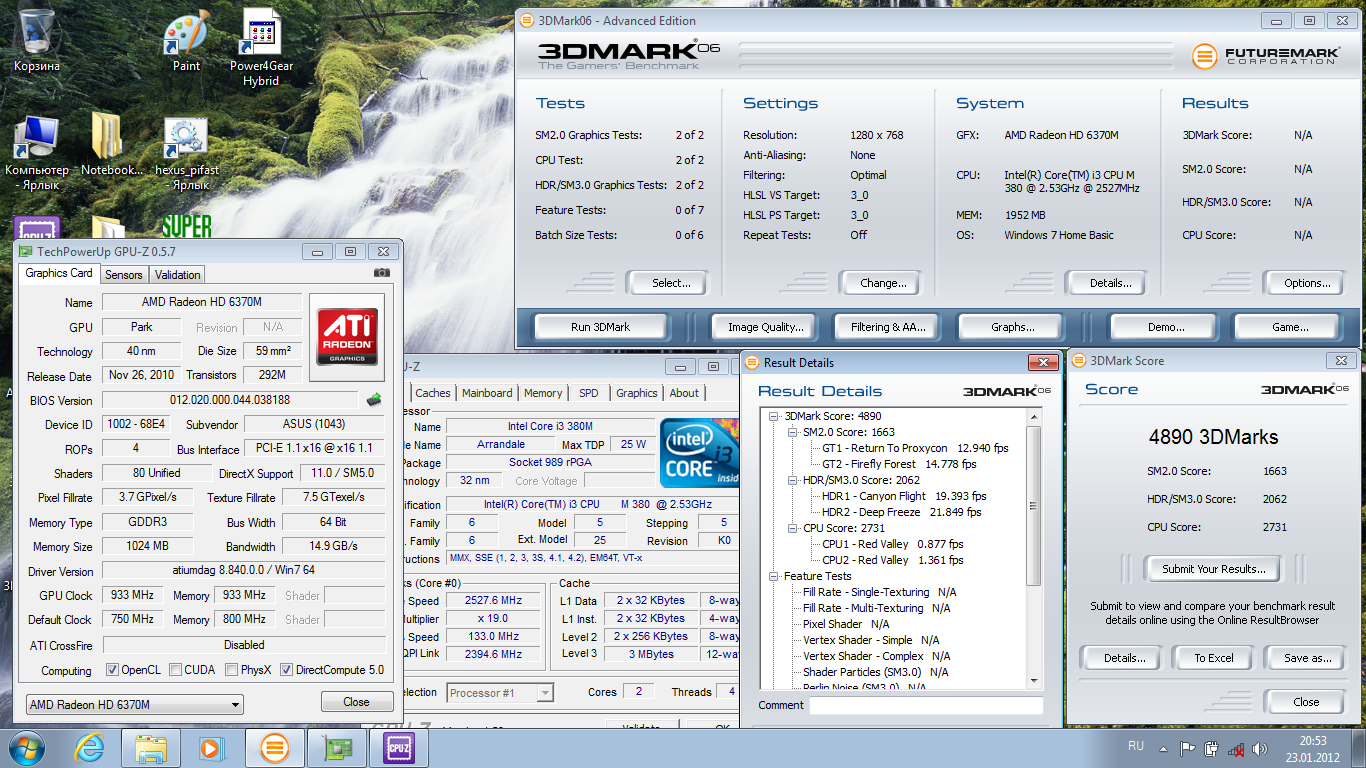The image size is (1366, 768).
Task: Open the Caches tab in CPU-Z
Action: click(x=433, y=393)
